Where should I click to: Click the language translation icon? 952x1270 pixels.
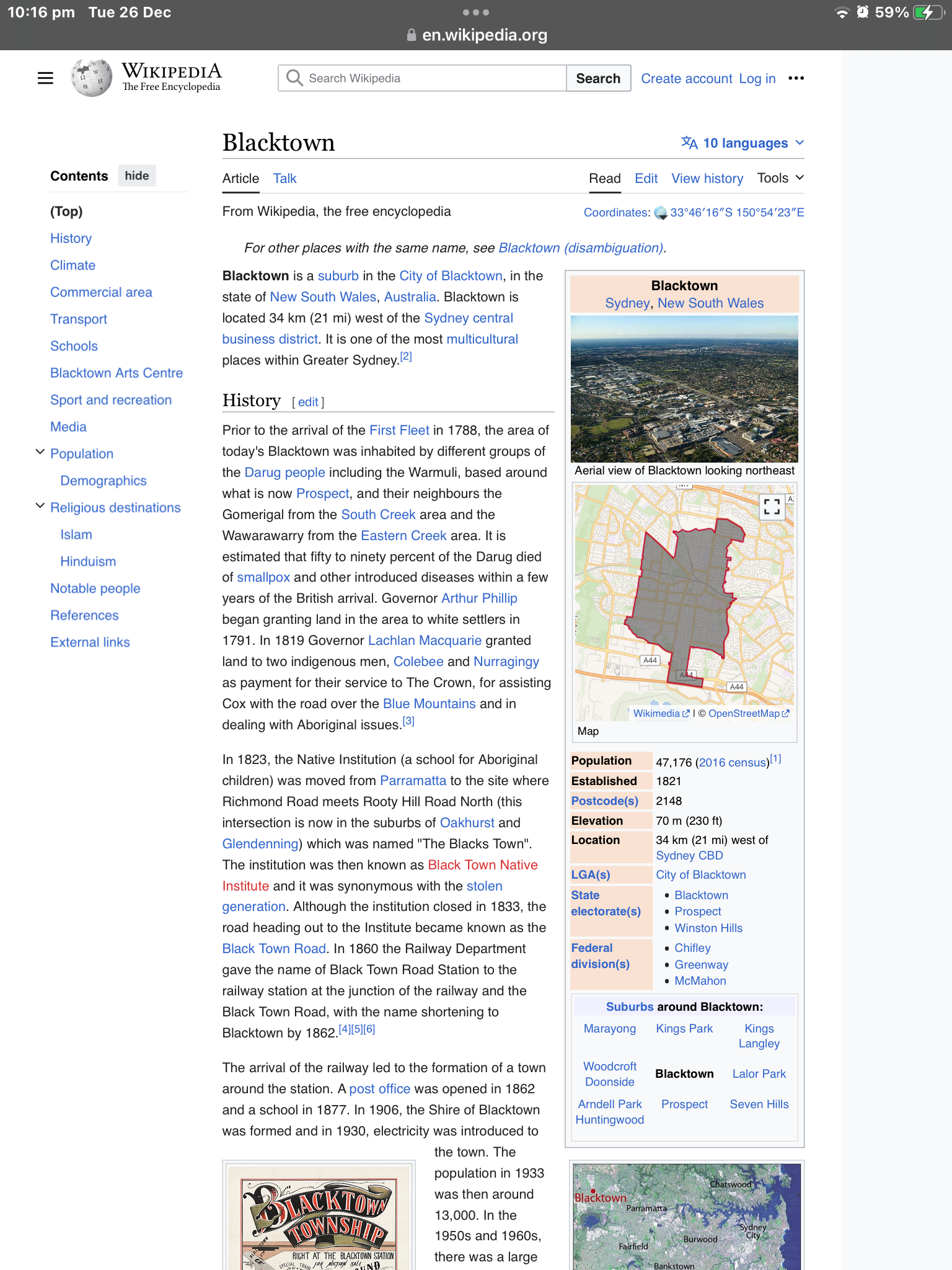(x=689, y=143)
